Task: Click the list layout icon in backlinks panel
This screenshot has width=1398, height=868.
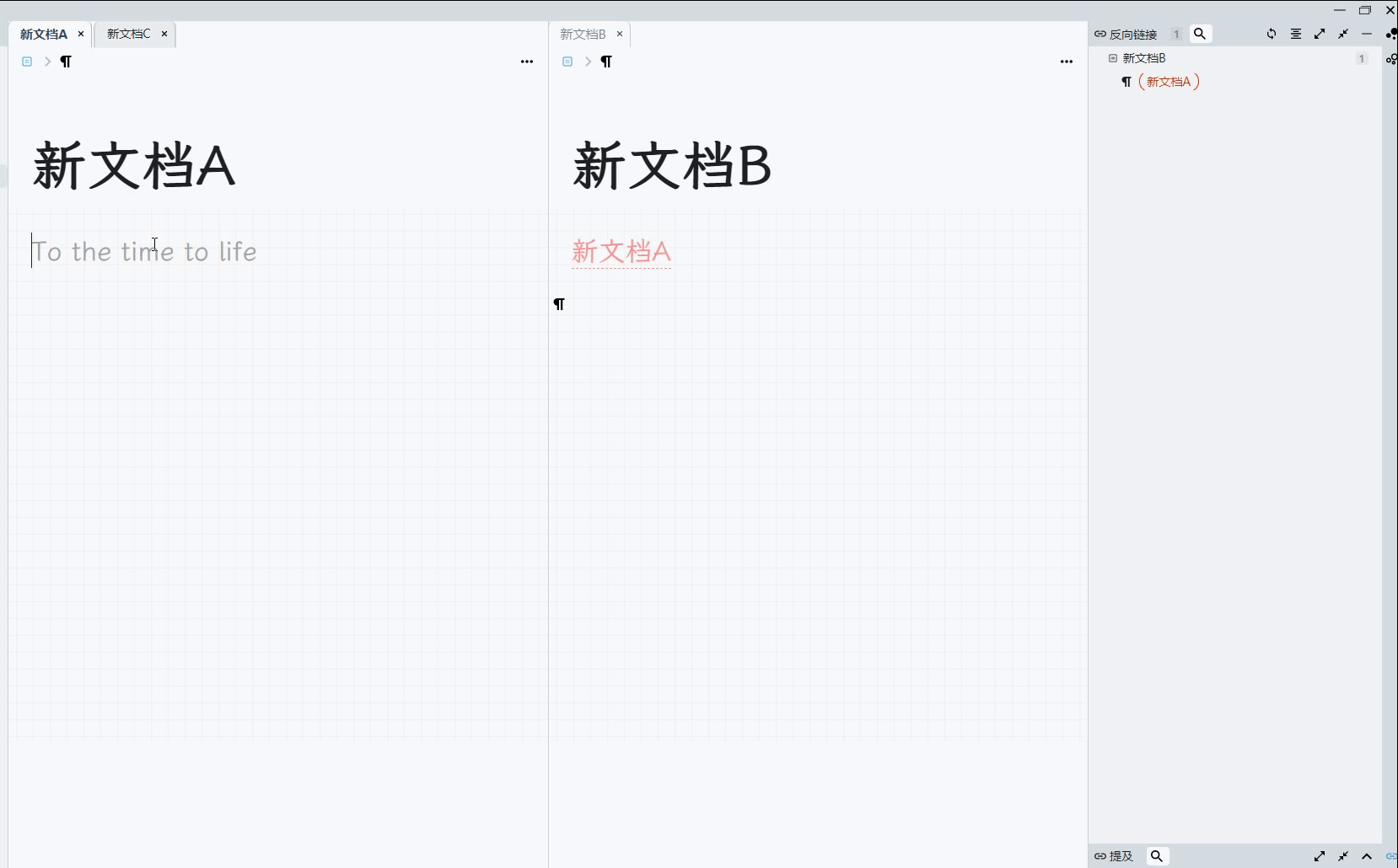Action: tap(1296, 34)
